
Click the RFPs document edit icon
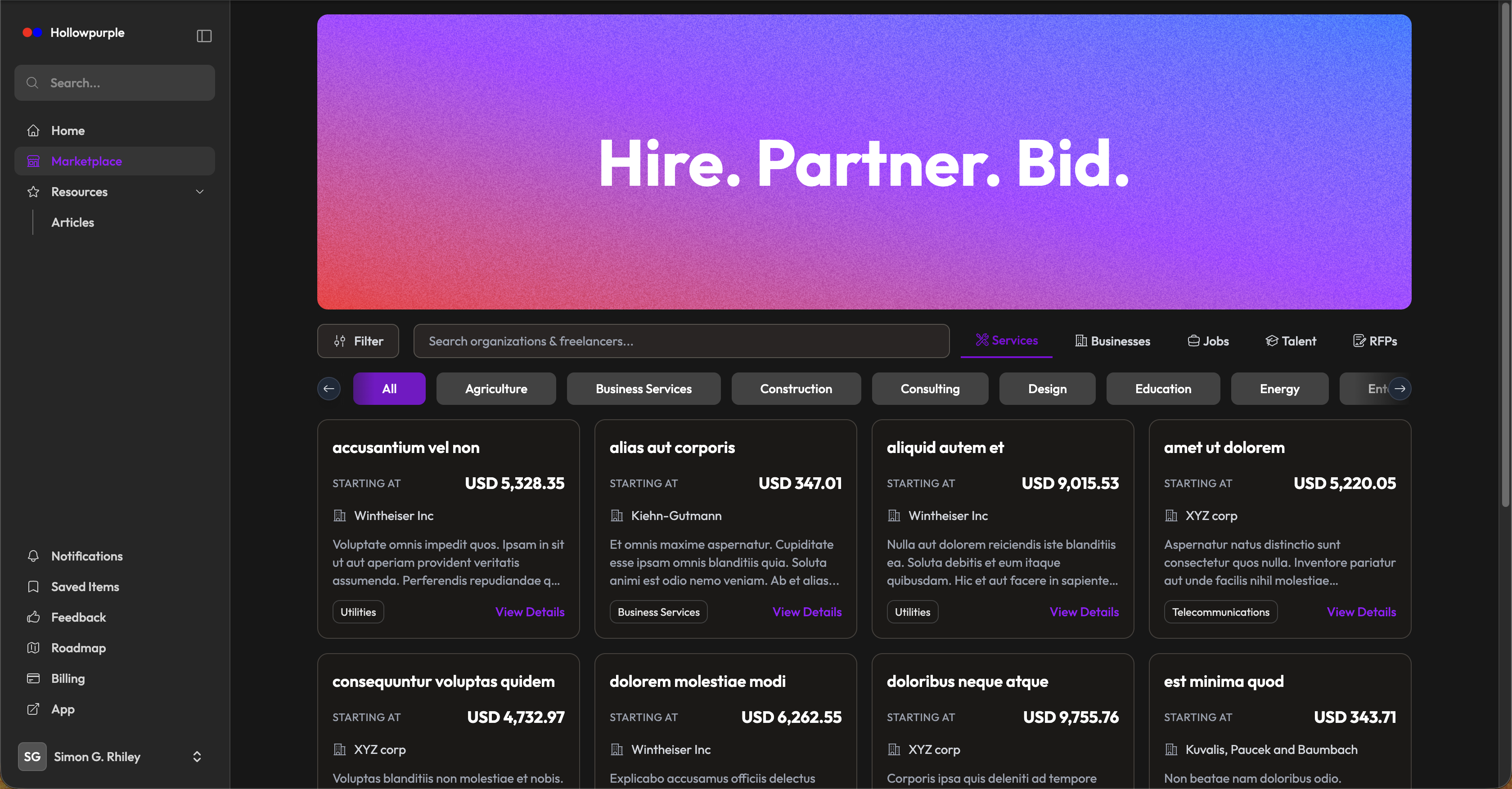click(1359, 341)
